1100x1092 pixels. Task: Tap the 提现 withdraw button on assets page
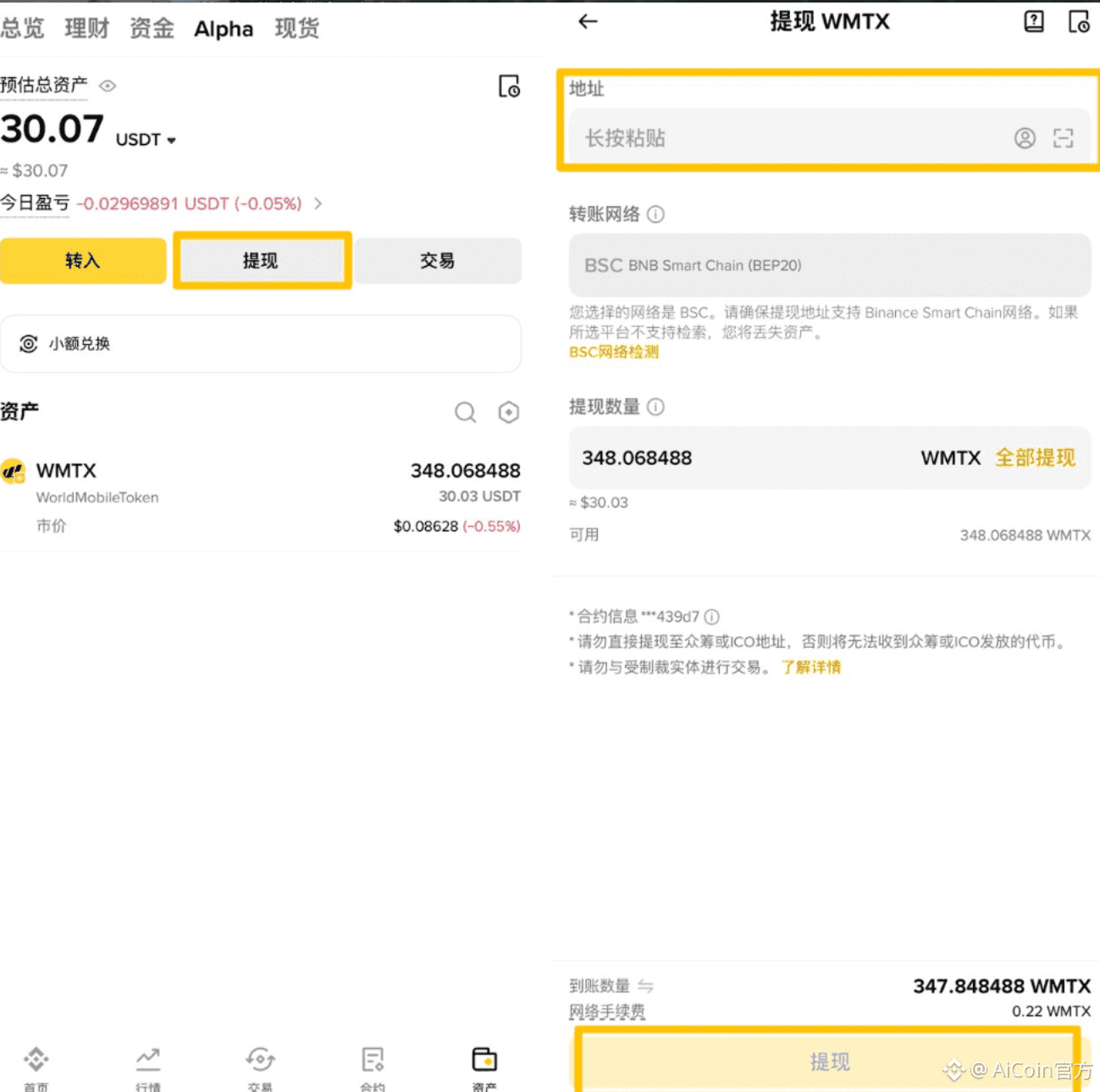262,261
